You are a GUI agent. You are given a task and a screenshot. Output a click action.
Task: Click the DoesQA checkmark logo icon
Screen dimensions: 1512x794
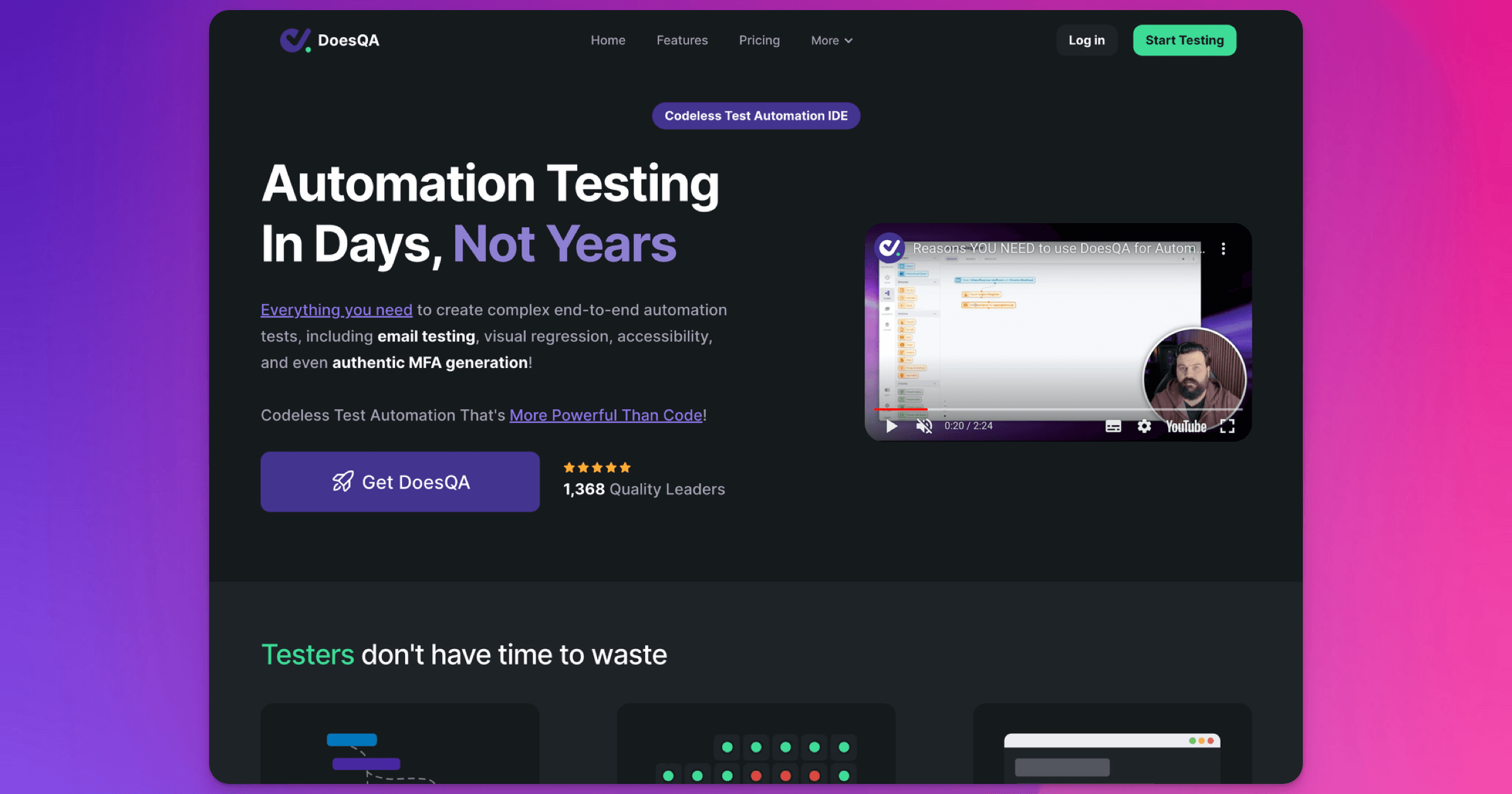[x=295, y=40]
